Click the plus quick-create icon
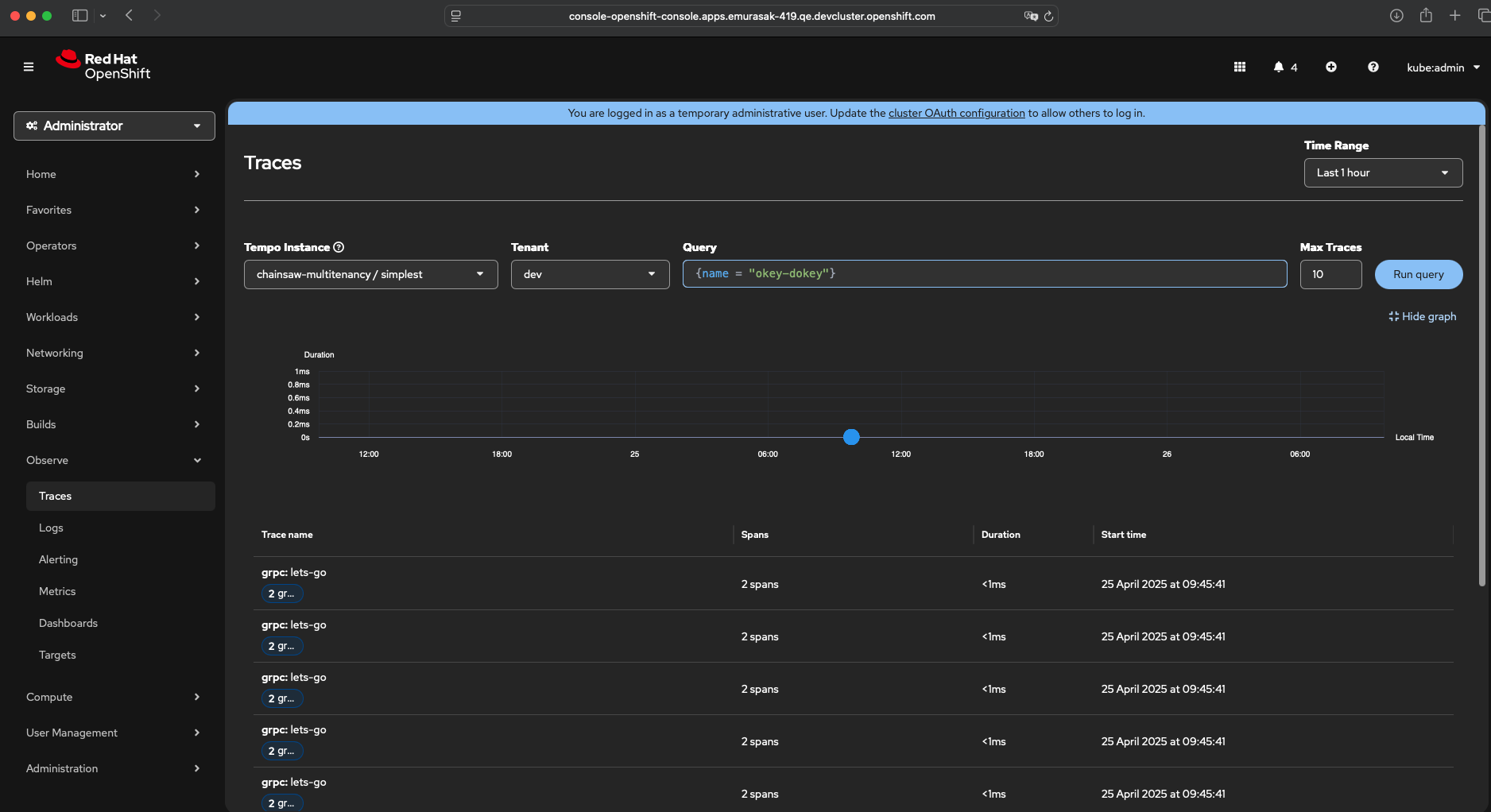This screenshot has width=1491, height=812. coord(1330,67)
